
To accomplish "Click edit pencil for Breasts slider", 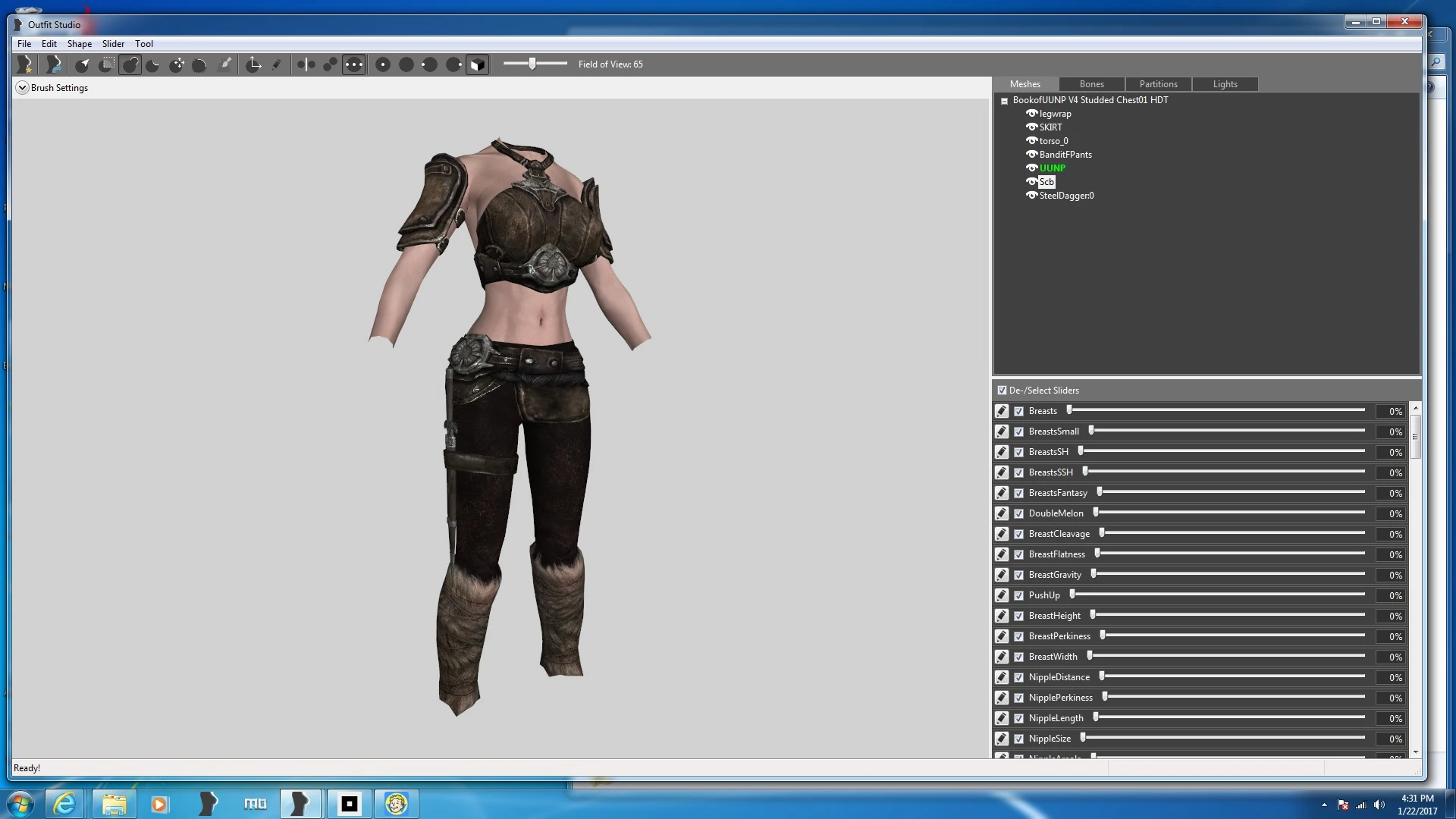I will (x=1002, y=411).
